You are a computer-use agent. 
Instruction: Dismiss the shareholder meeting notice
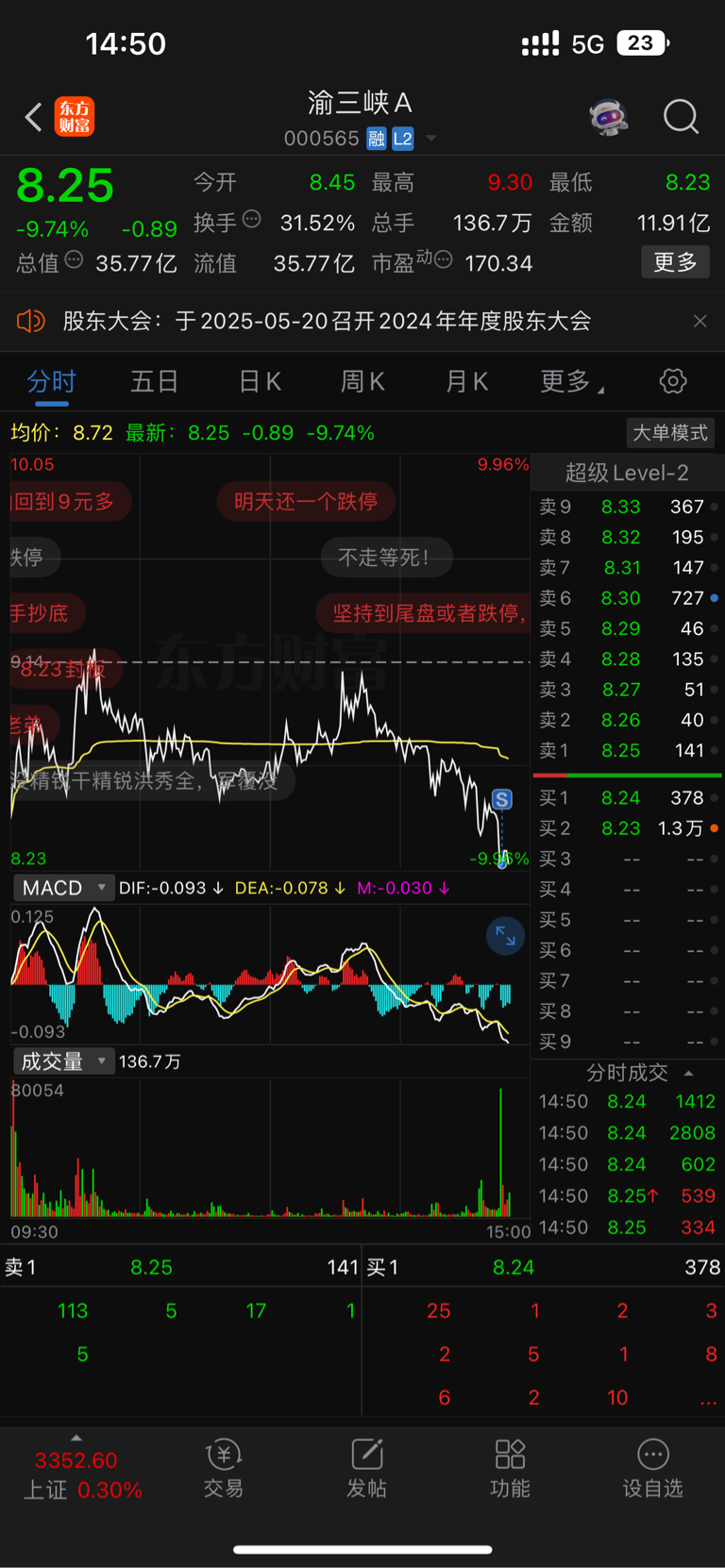point(700,322)
